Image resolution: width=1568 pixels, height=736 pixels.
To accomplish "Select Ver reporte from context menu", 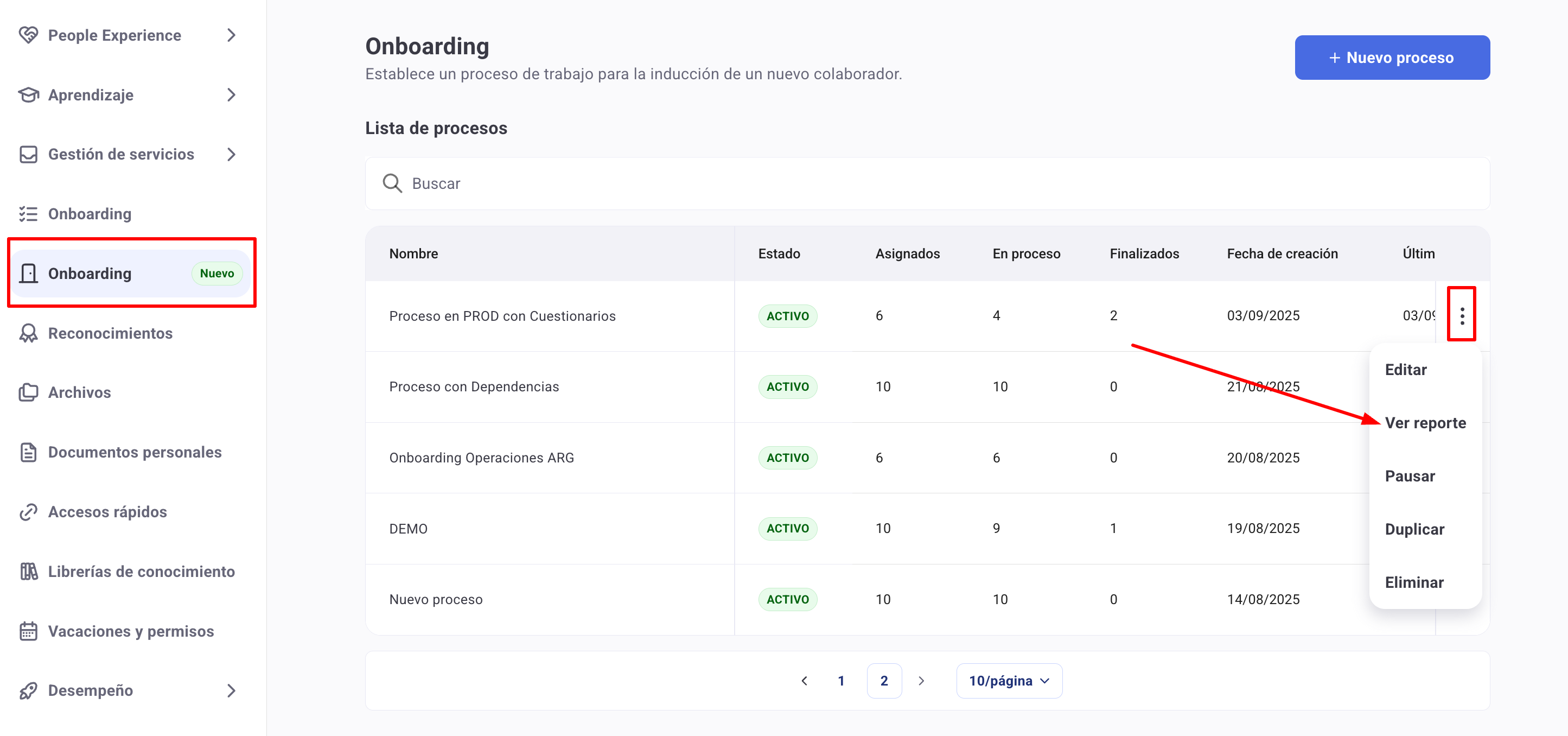I will (1425, 422).
